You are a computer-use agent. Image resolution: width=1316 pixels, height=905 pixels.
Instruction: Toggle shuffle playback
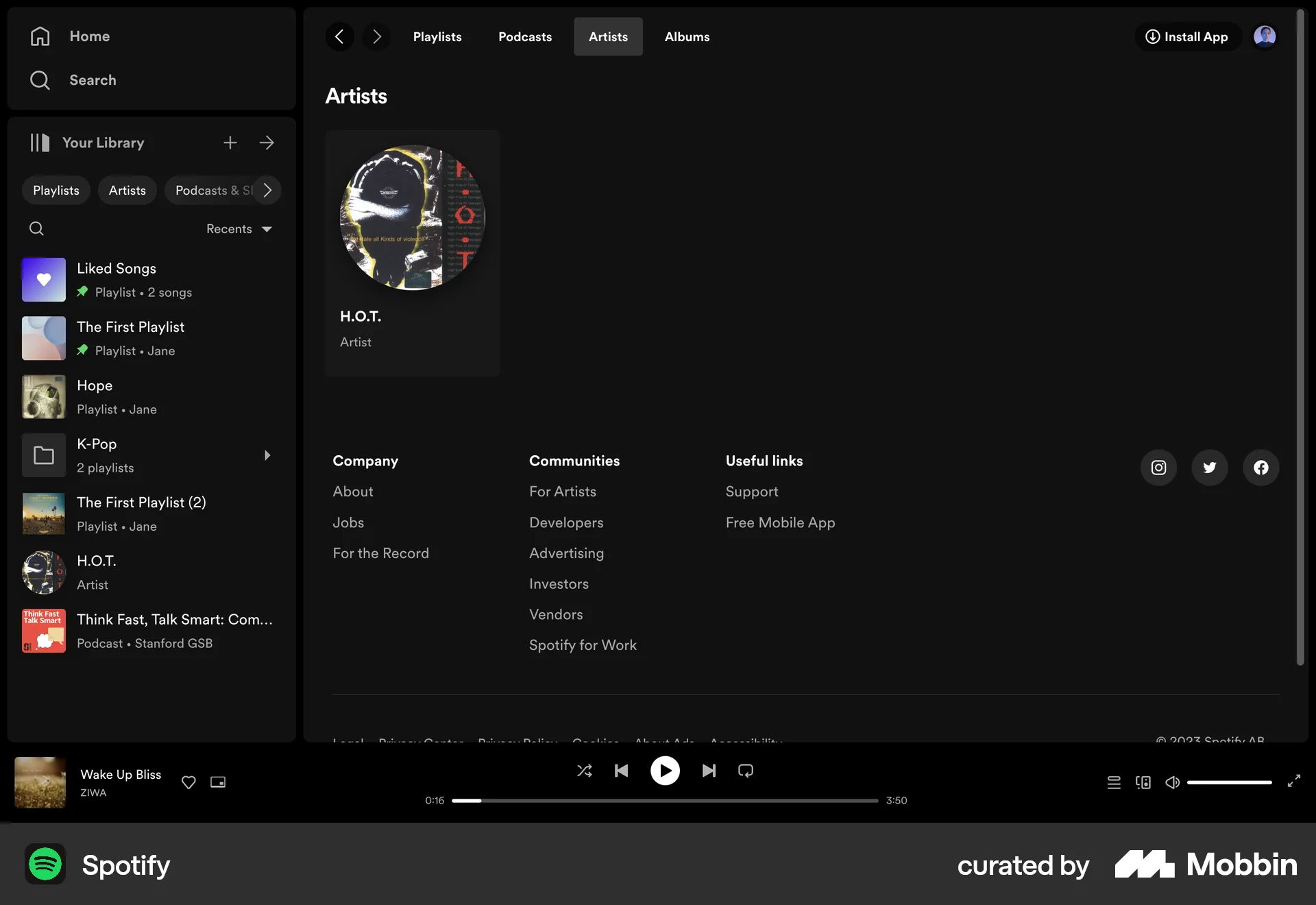(584, 771)
